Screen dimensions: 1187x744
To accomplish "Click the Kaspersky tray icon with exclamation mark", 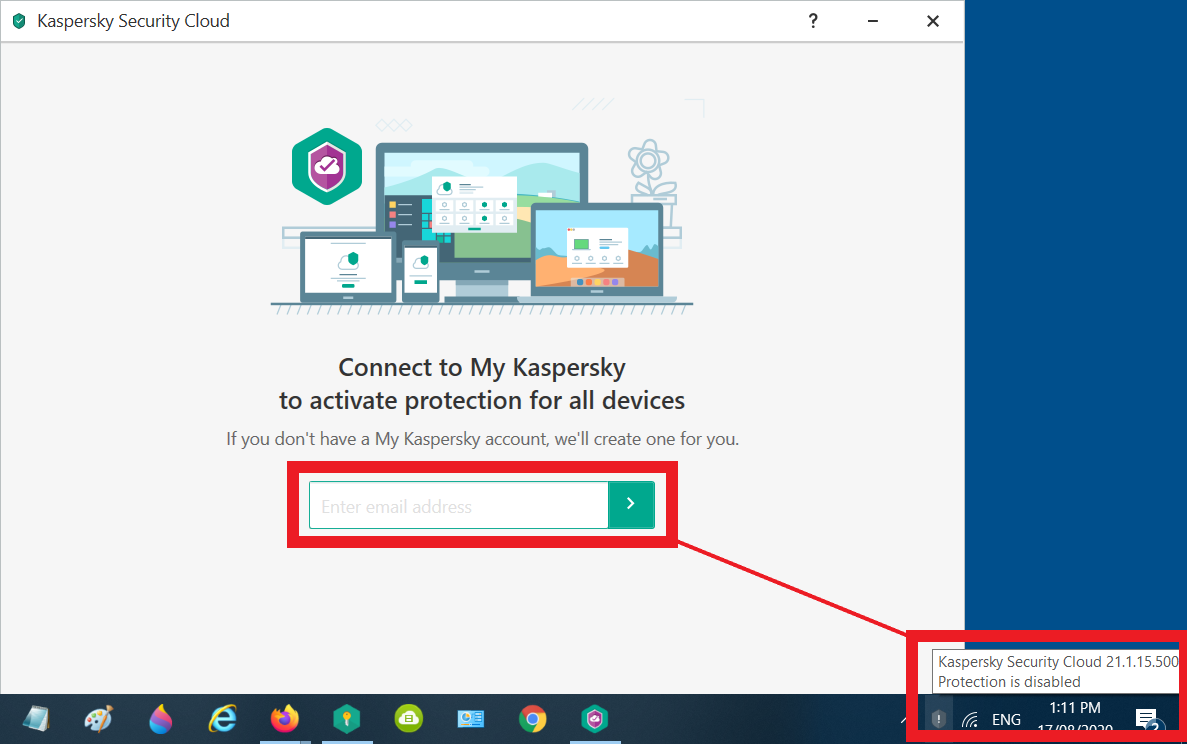I will click(939, 719).
